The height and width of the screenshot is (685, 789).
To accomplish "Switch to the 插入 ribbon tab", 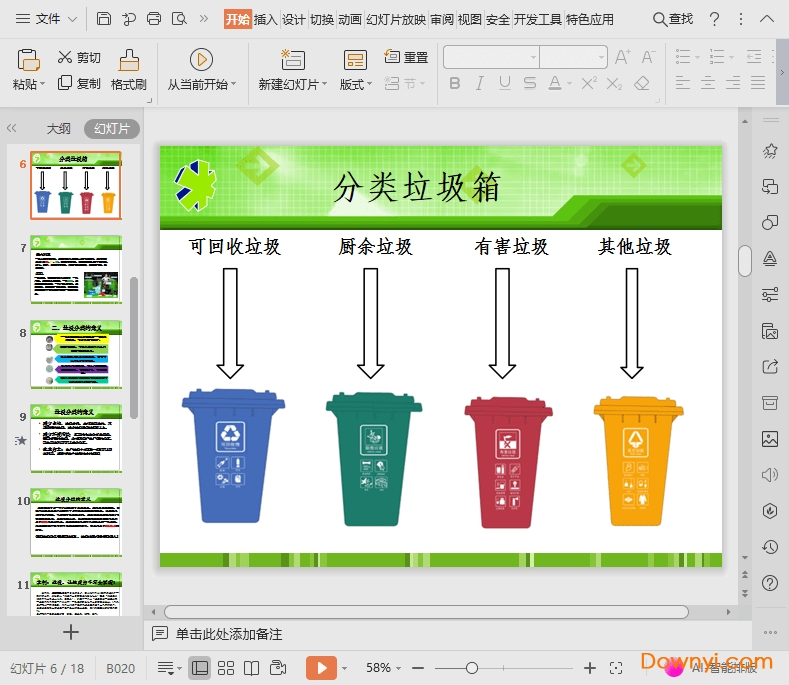I will [x=266, y=19].
